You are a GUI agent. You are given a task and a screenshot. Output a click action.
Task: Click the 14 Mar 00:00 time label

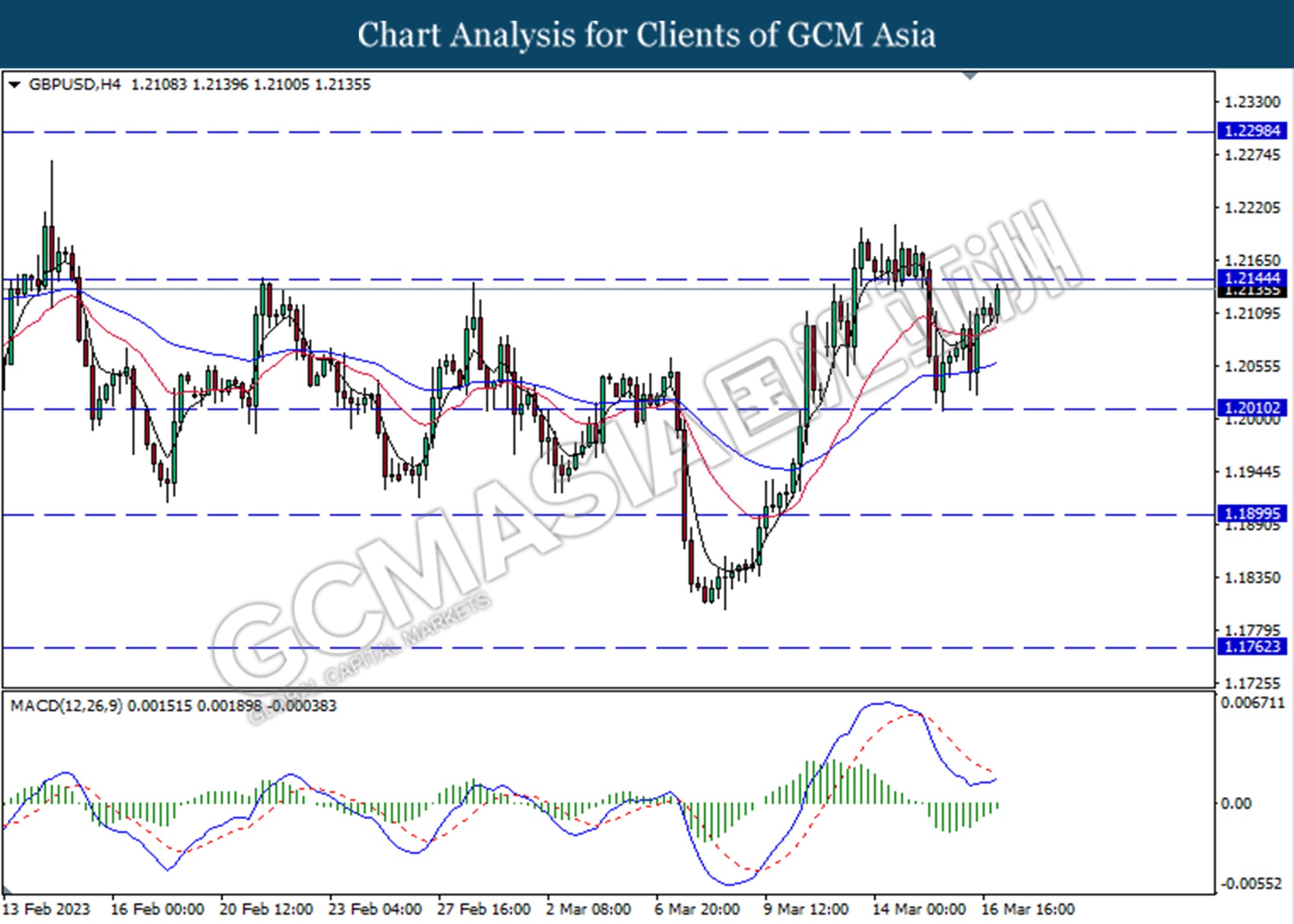coord(919,909)
